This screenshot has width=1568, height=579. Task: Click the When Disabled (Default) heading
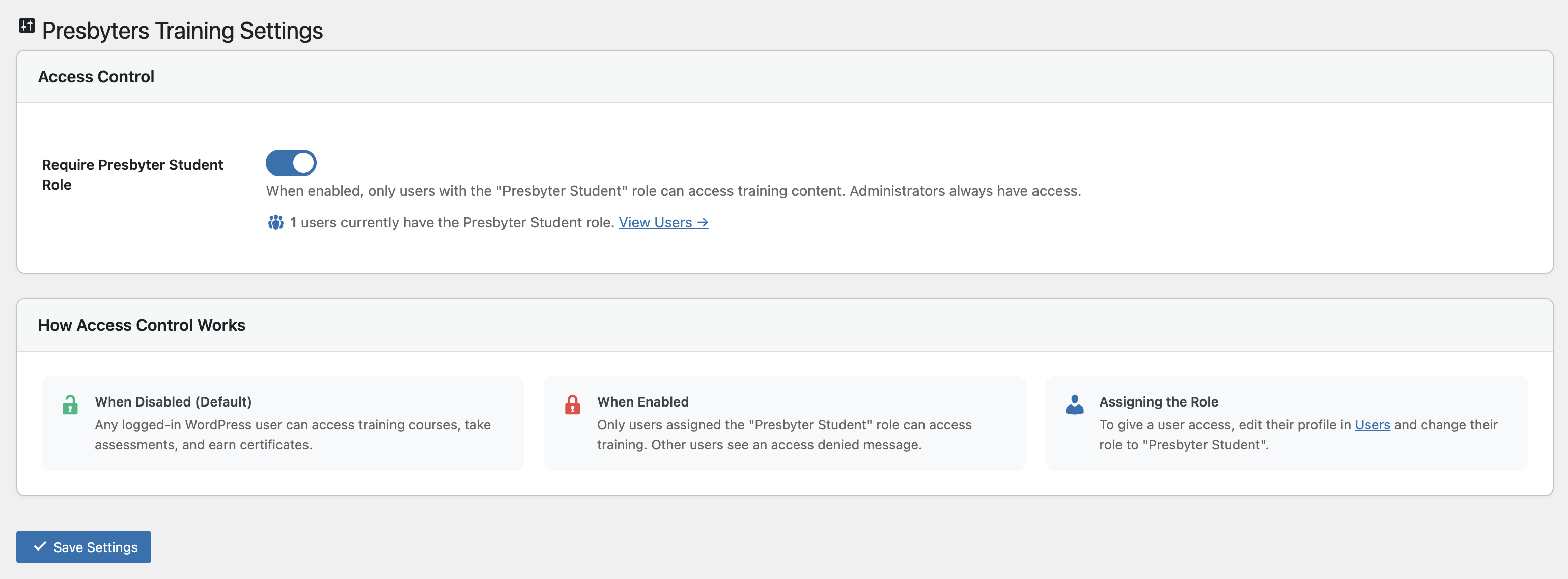[x=173, y=402]
